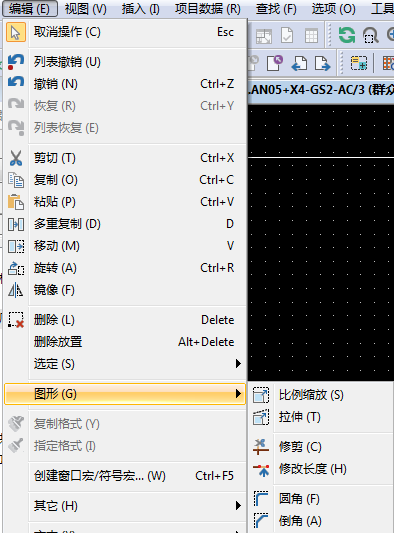This screenshot has height=533, width=394.
Task: Click the yellow dashed selection area toolbar icon
Action: 359,63
